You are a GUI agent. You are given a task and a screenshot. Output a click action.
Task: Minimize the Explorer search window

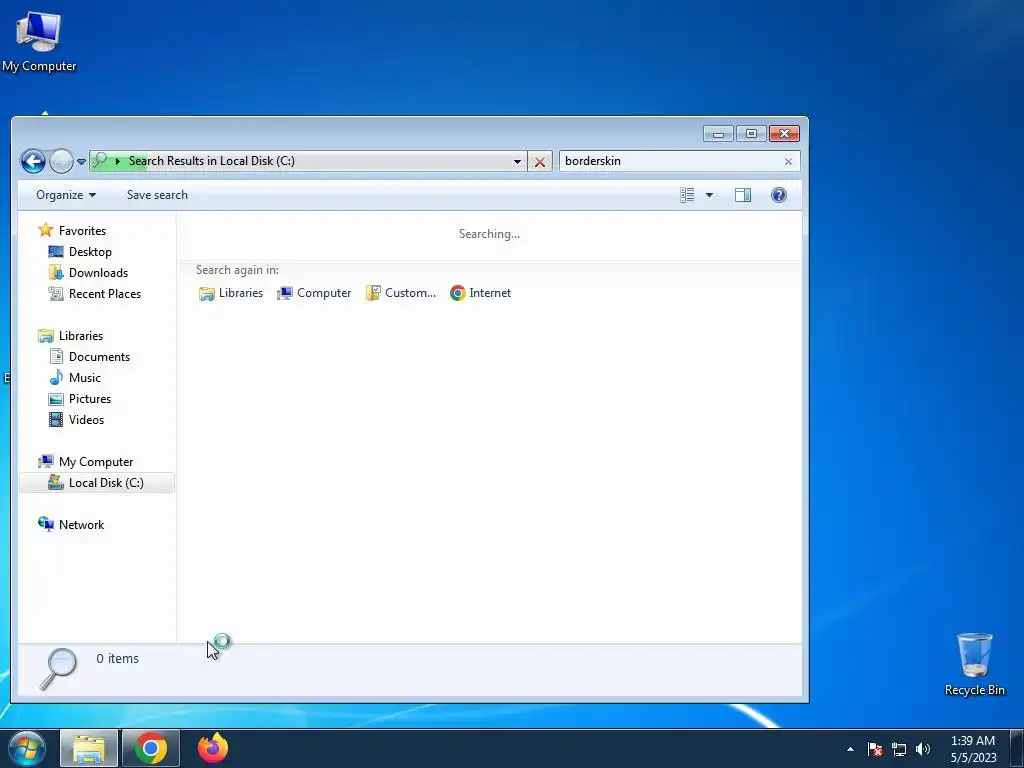point(718,134)
